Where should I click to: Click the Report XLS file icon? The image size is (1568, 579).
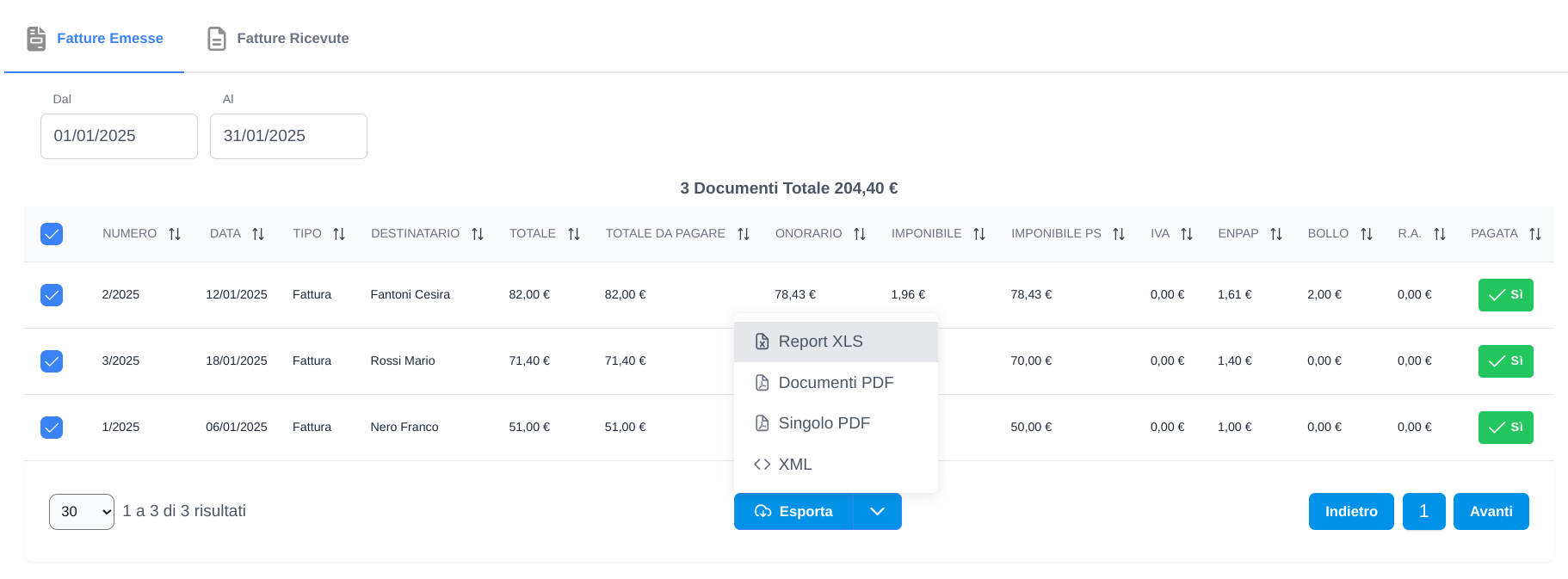(762, 342)
